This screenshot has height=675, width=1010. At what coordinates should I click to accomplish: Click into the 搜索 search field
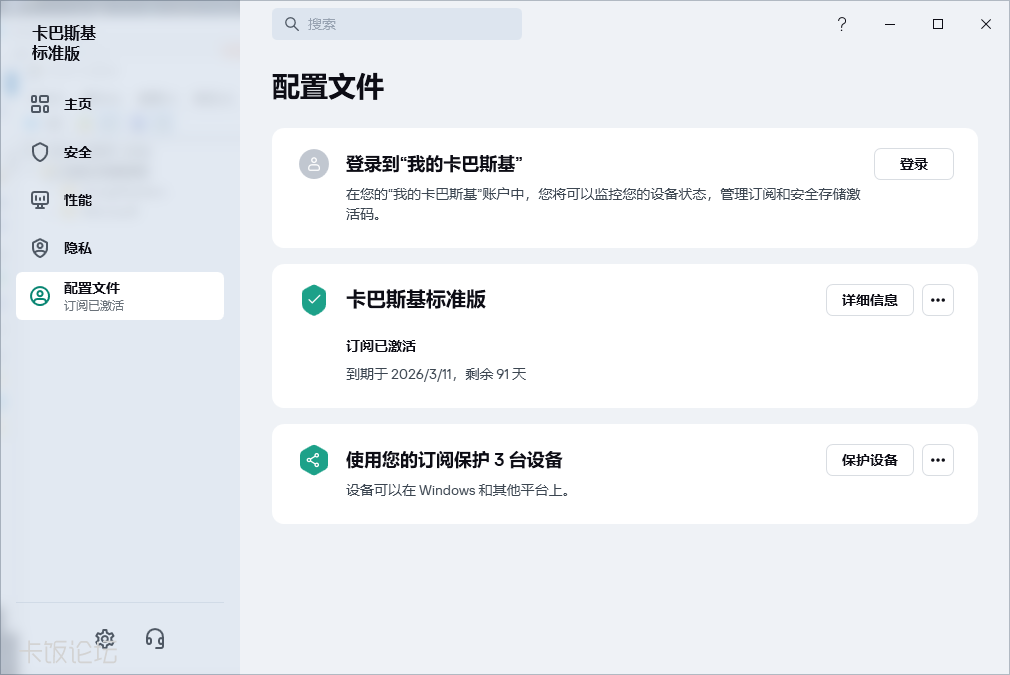click(410, 24)
